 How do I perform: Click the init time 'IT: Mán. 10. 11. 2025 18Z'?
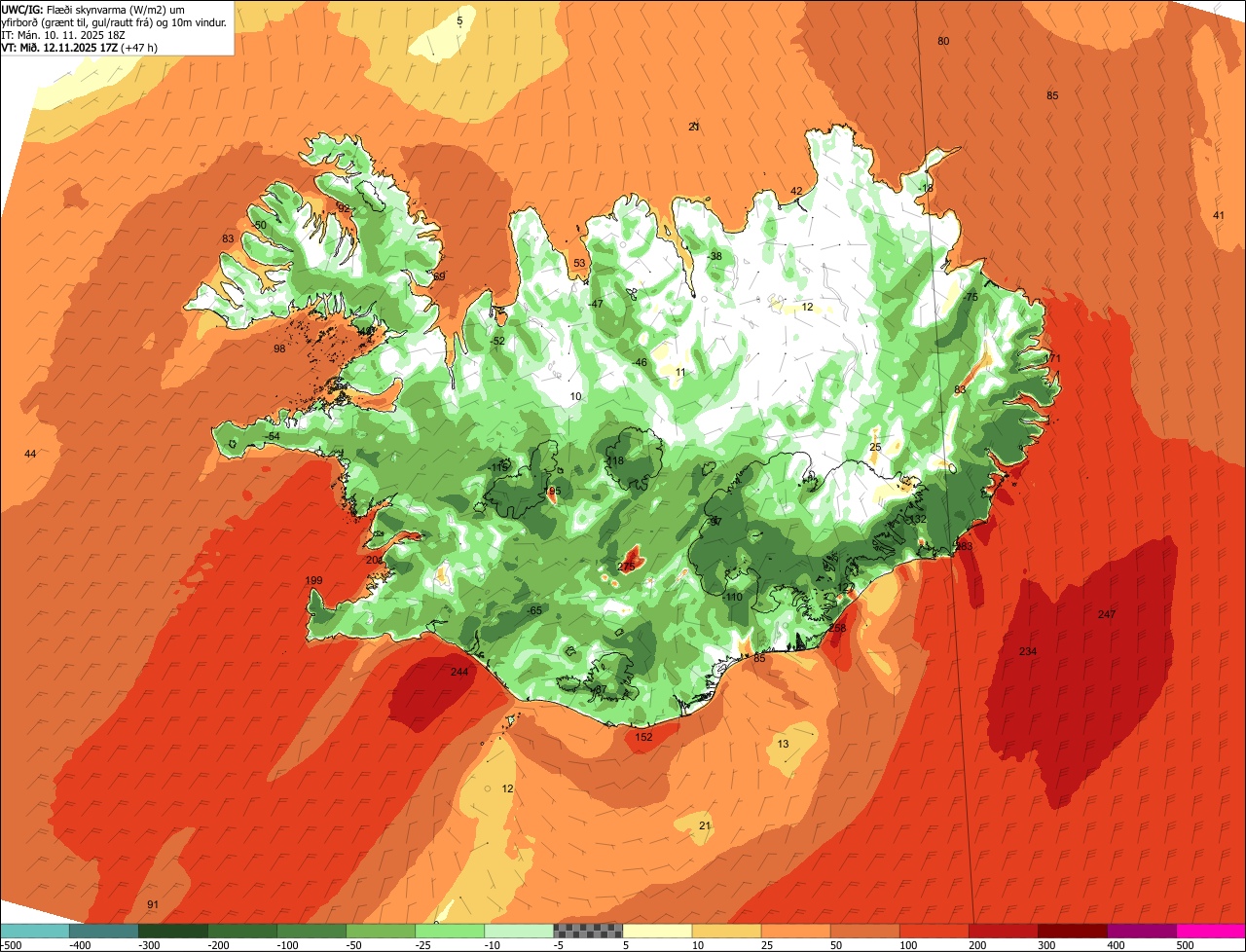click(x=63, y=34)
